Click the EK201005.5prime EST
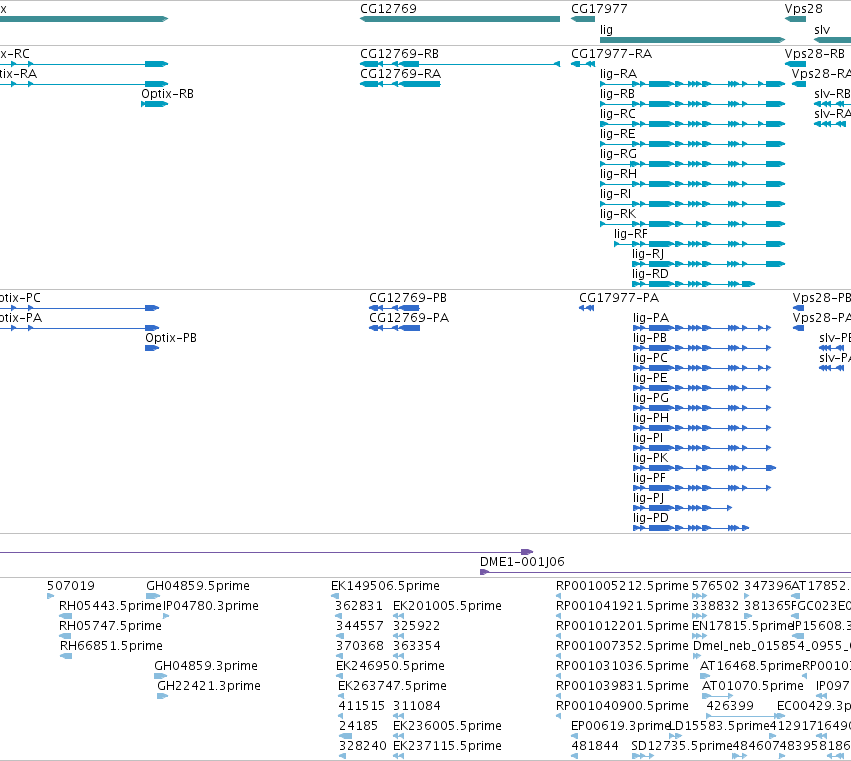 447,606
